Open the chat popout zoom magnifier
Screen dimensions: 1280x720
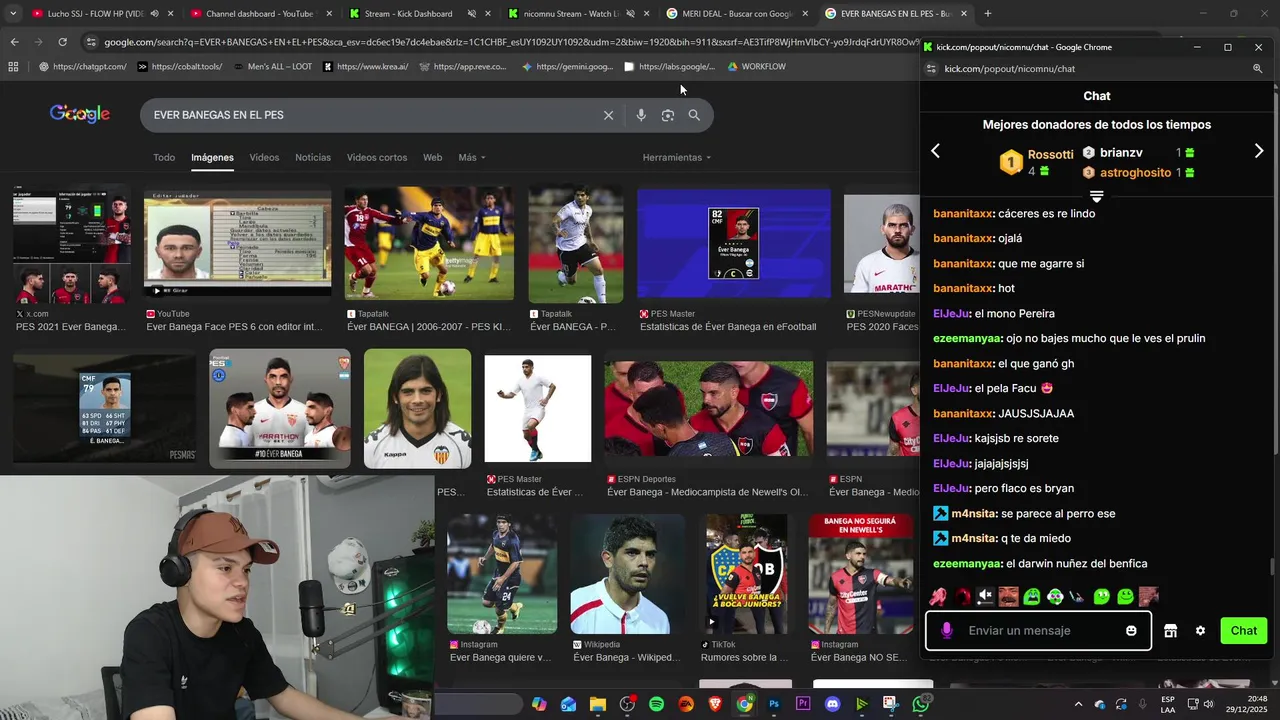1257,69
